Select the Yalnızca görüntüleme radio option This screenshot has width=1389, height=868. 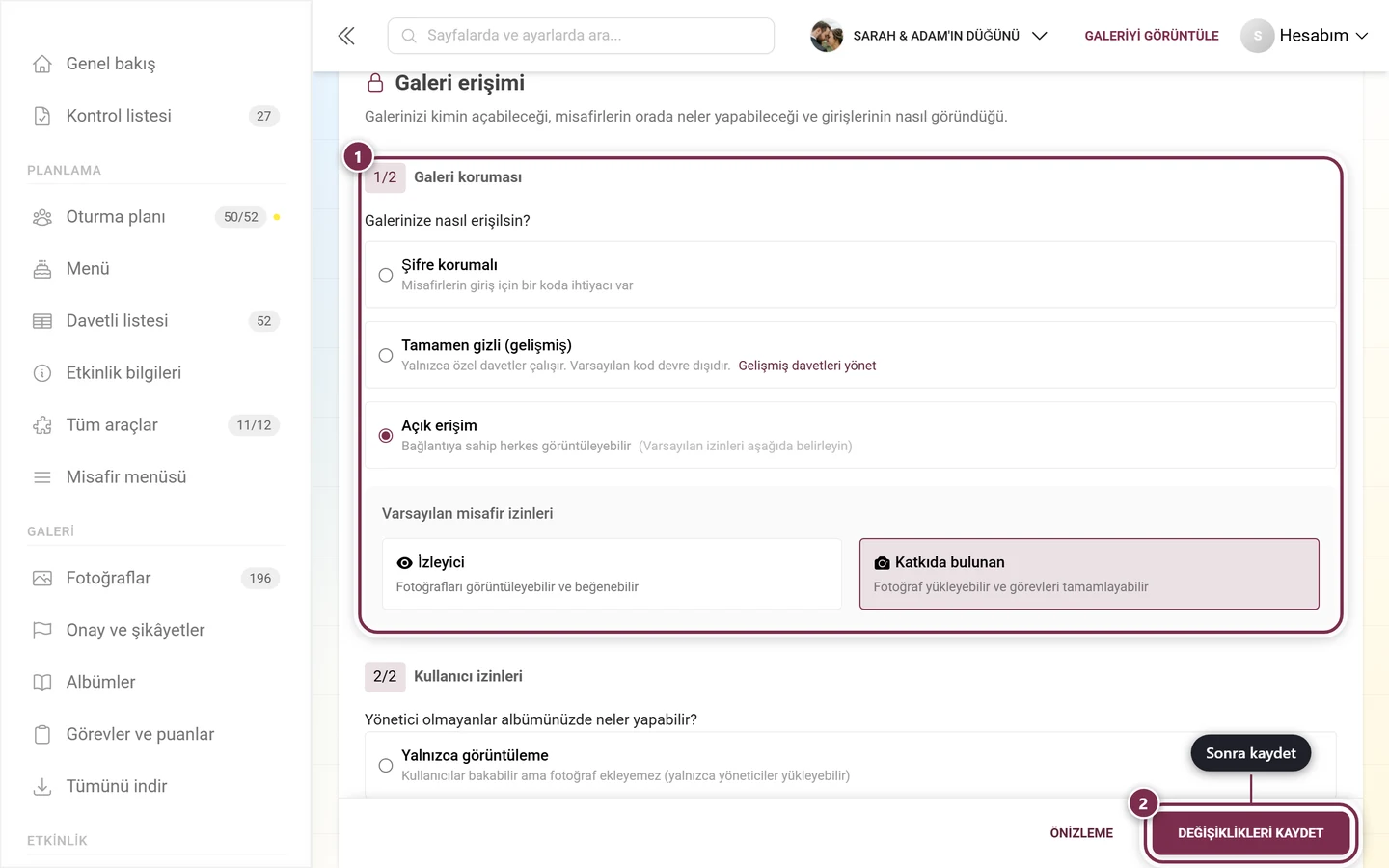(x=386, y=766)
